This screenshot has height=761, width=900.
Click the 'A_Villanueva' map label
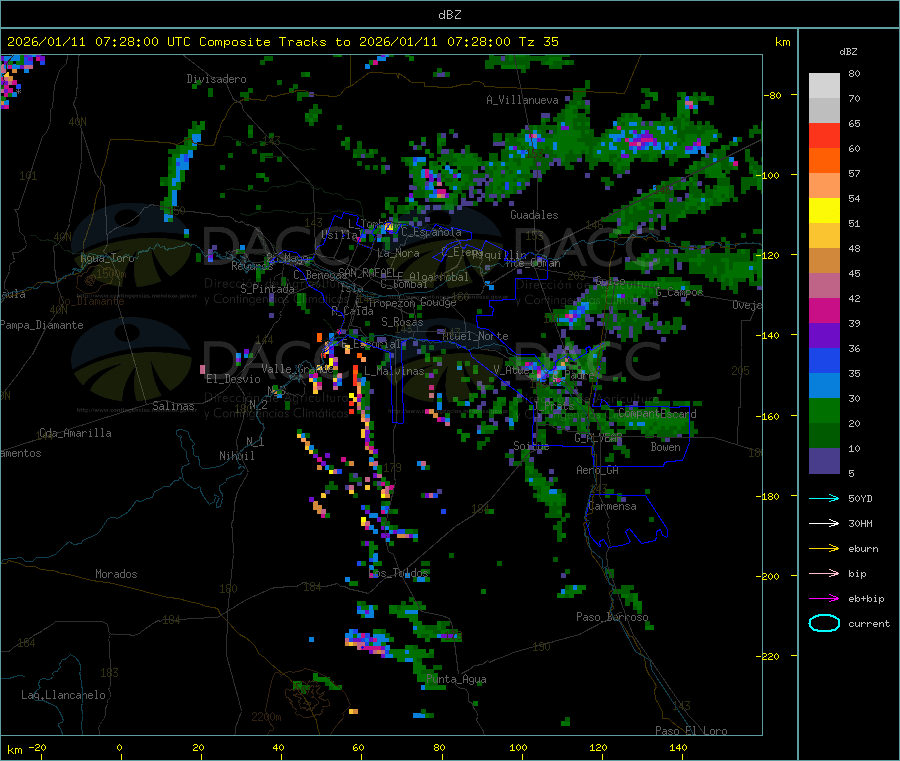522,100
